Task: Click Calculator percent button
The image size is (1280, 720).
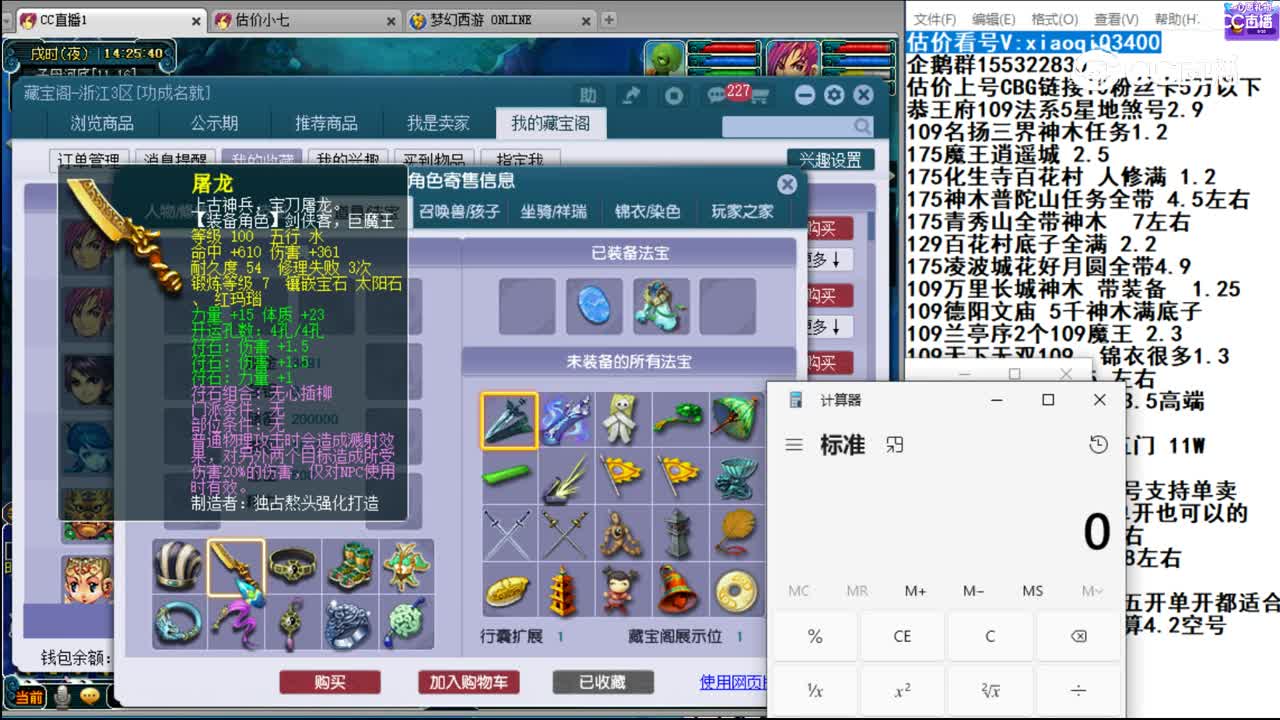Action: [814, 636]
